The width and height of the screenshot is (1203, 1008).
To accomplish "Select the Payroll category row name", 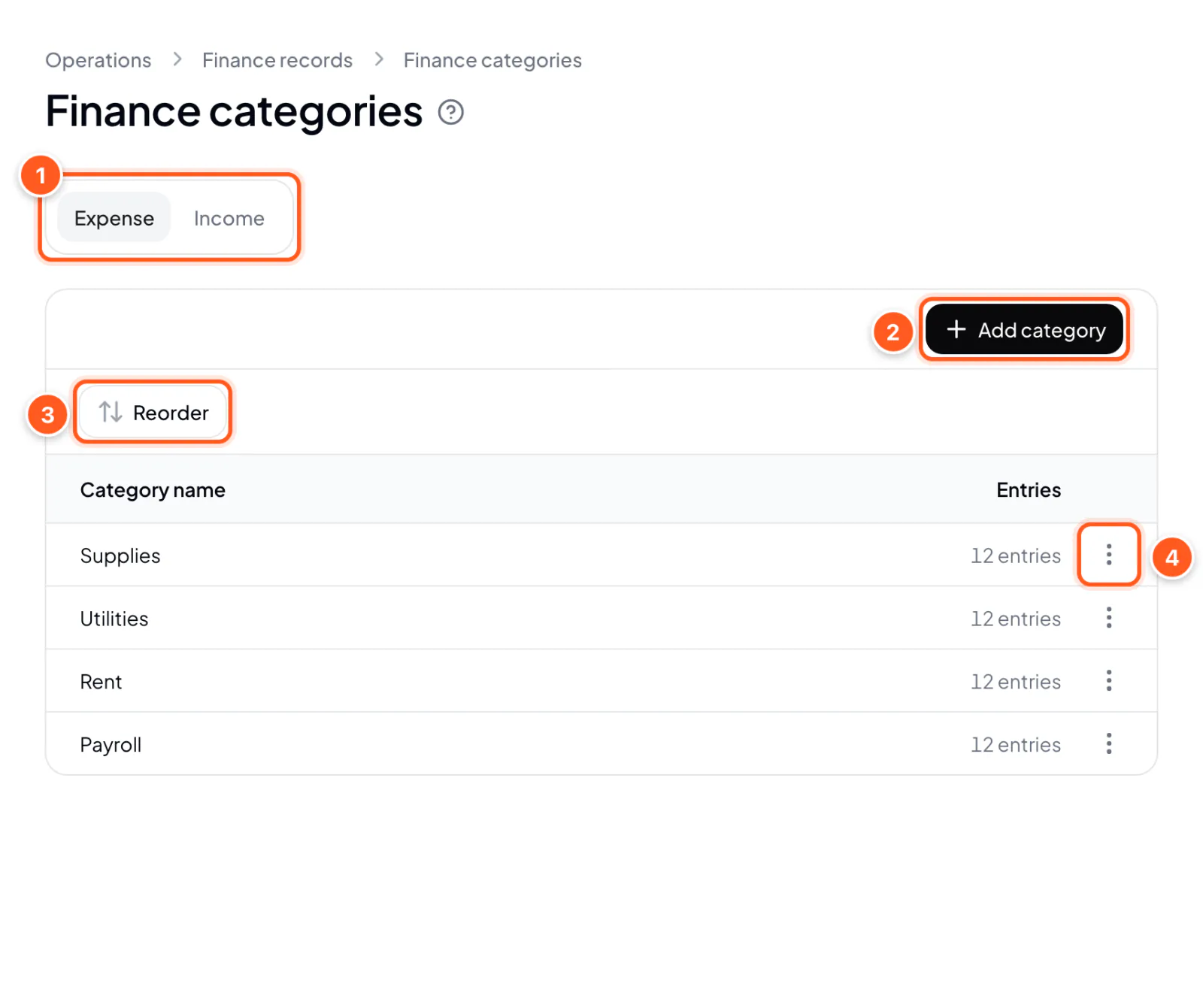I will [x=111, y=745].
